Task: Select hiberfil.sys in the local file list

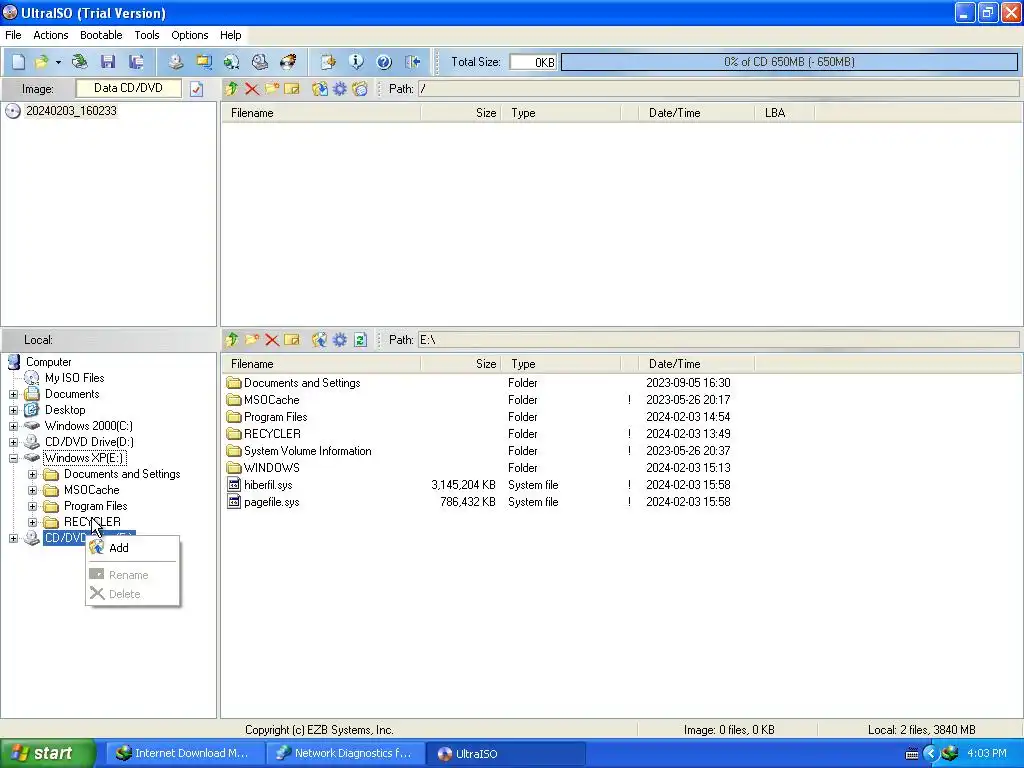Action: [x=268, y=485]
